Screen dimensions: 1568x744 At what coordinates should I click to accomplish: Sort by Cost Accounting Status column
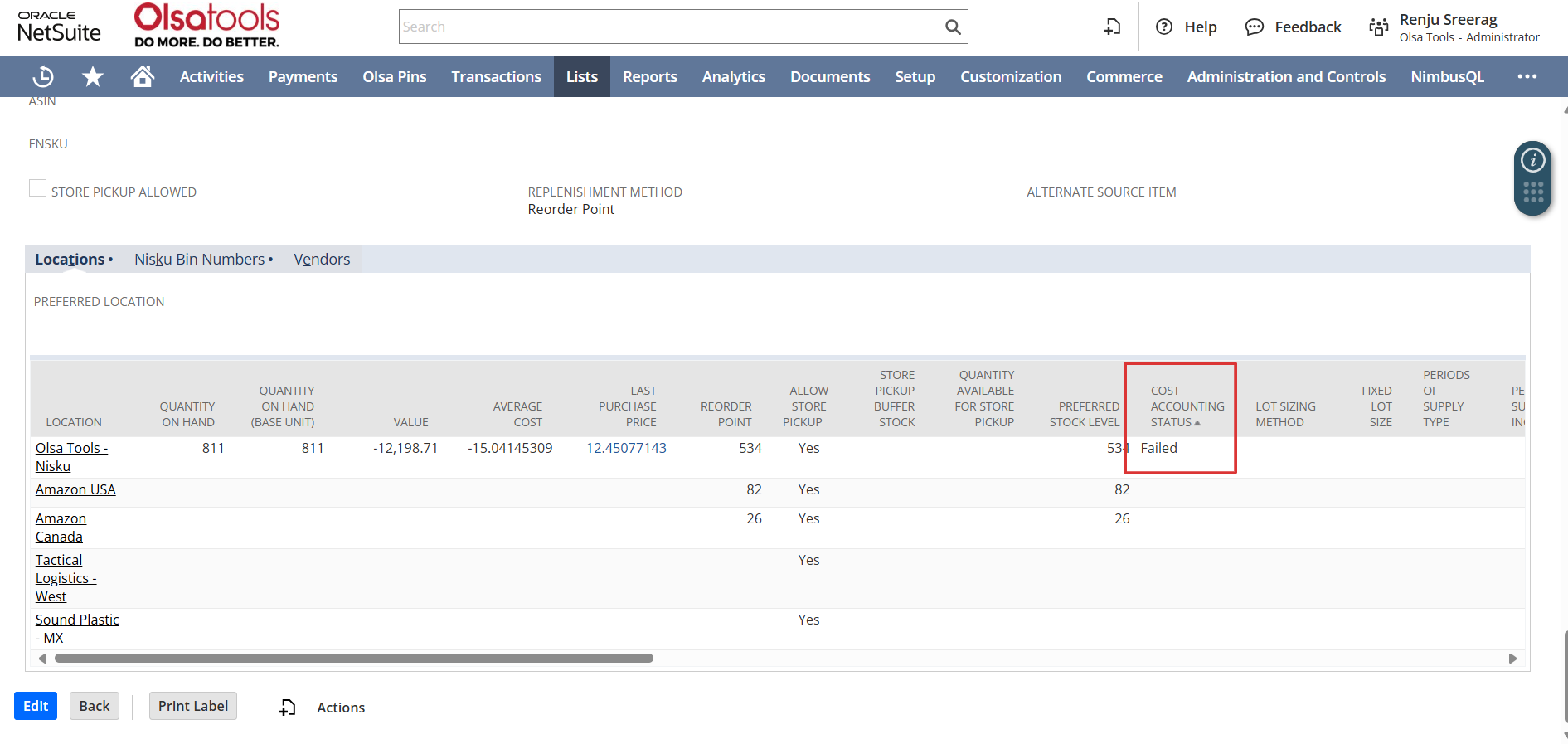[x=1187, y=406]
